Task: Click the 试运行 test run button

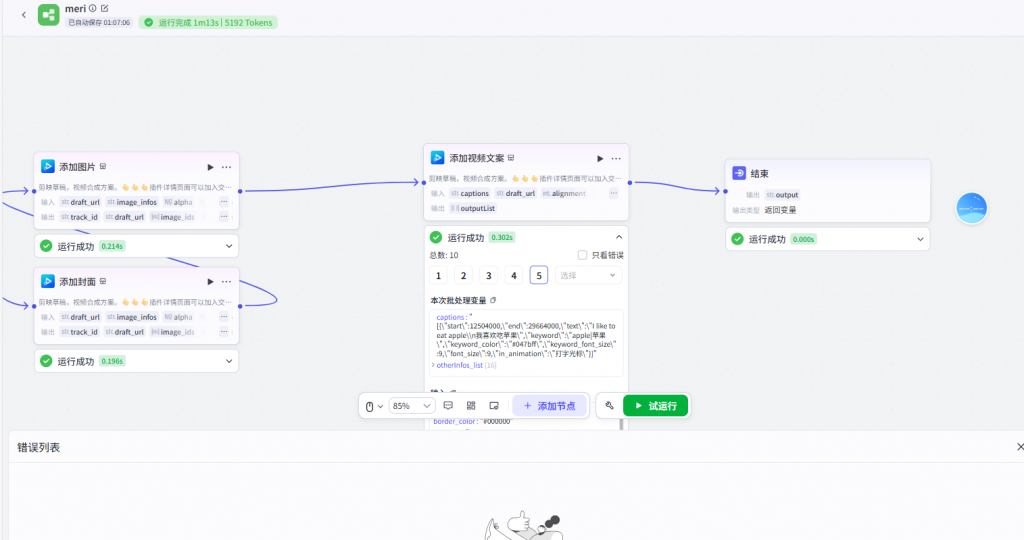Action: (655, 406)
